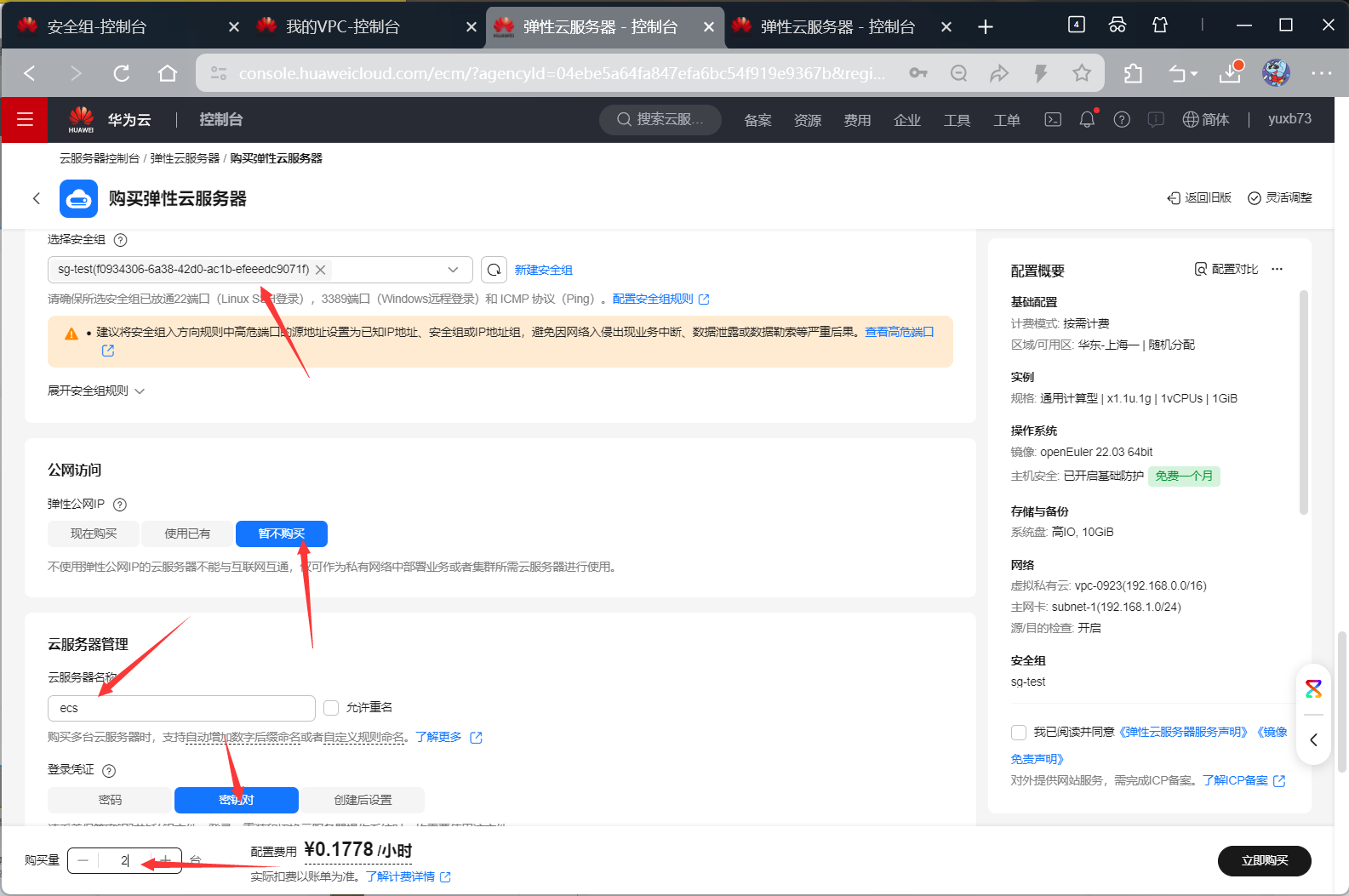The image size is (1349, 896).
Task: Remove the sg-test security group tag
Action: point(321,270)
